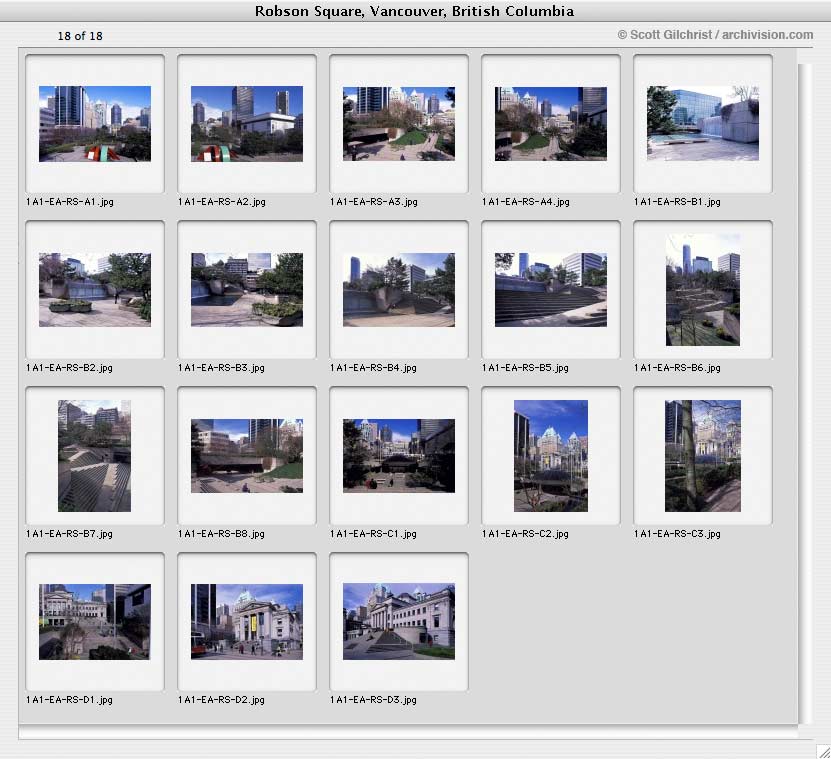
Task: Click the caption 1A1-EA-RS-B3.jpg
Action: click(x=221, y=368)
